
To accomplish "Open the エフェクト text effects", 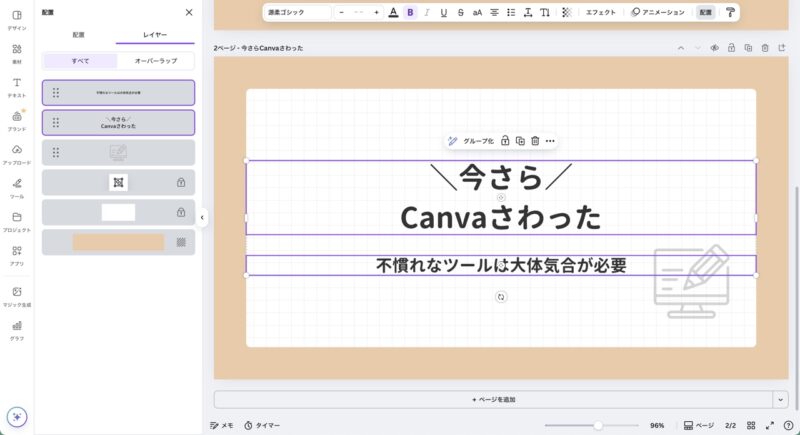I will point(601,12).
